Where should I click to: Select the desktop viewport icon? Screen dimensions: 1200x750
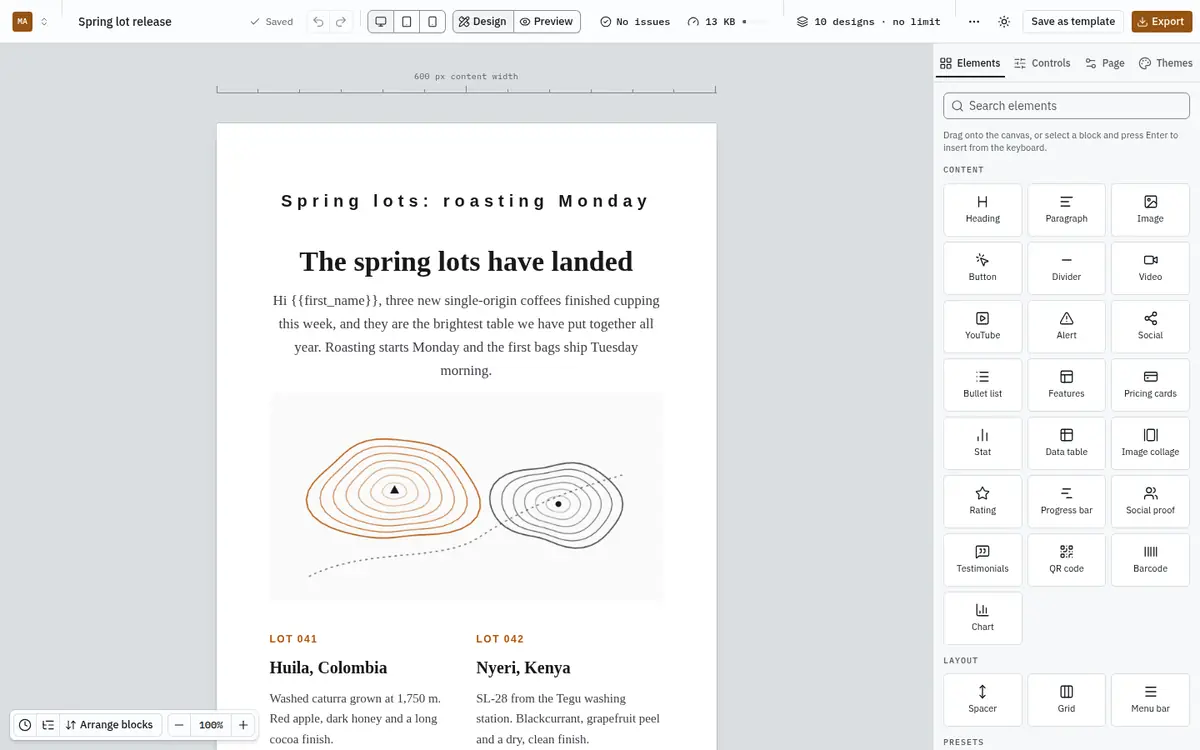tap(381, 21)
